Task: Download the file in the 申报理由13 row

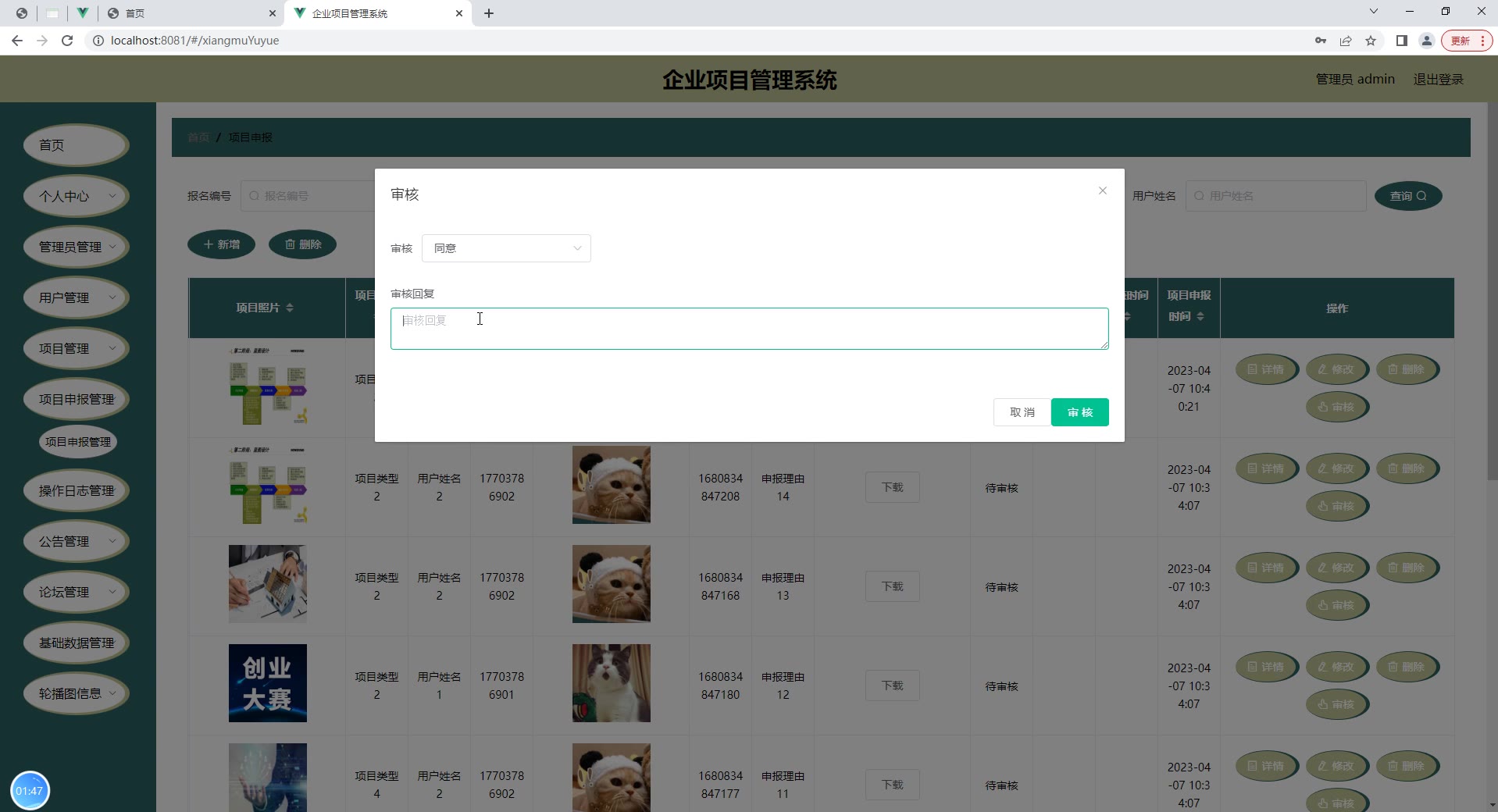Action: [892, 586]
